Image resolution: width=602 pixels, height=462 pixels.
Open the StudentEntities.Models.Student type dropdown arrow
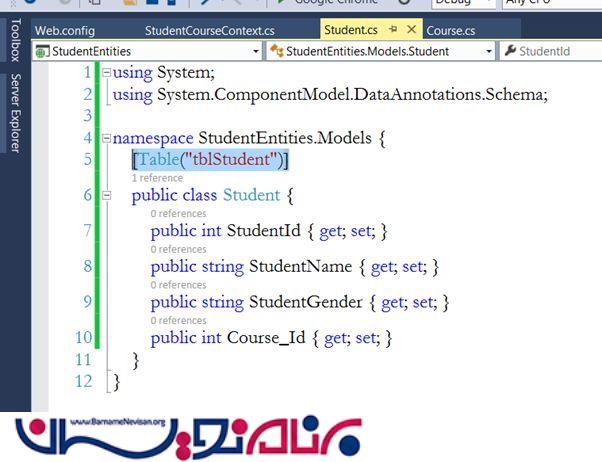(489, 51)
